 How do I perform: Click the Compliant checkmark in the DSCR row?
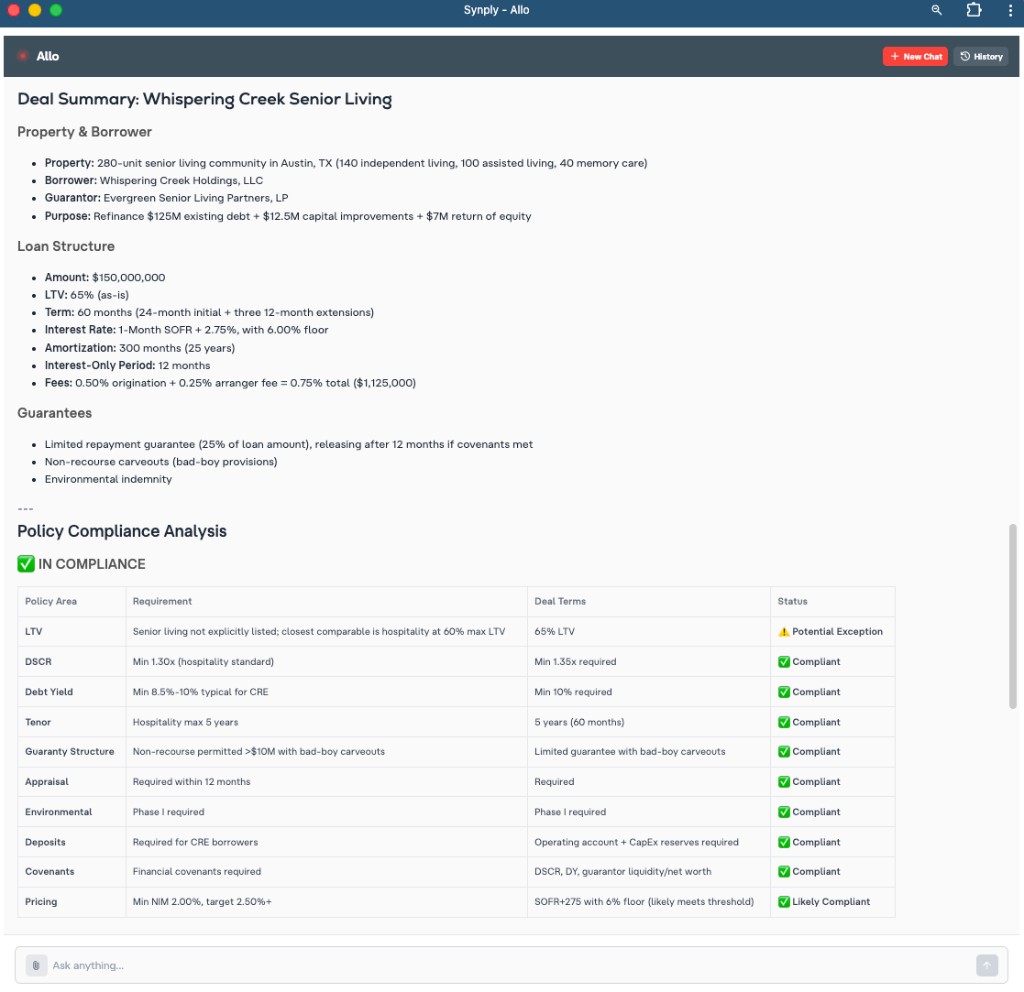point(784,661)
